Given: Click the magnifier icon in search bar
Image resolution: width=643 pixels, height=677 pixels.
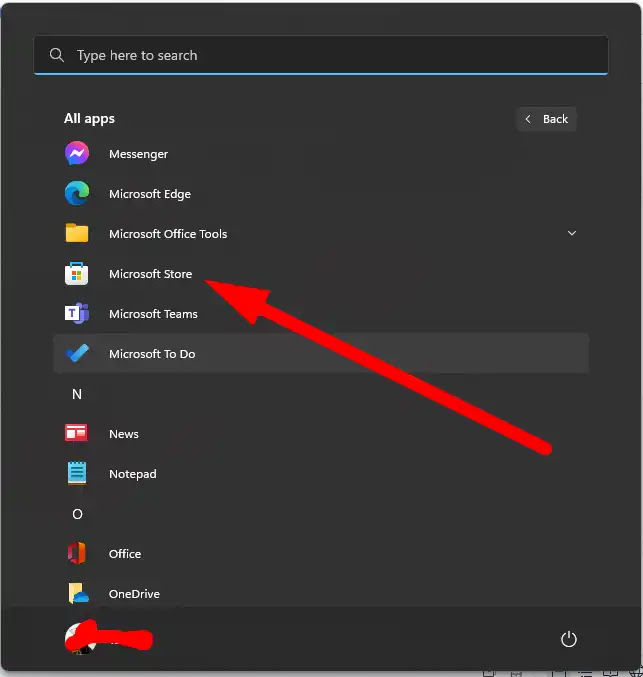Looking at the screenshot, I should pyautogui.click(x=57, y=55).
